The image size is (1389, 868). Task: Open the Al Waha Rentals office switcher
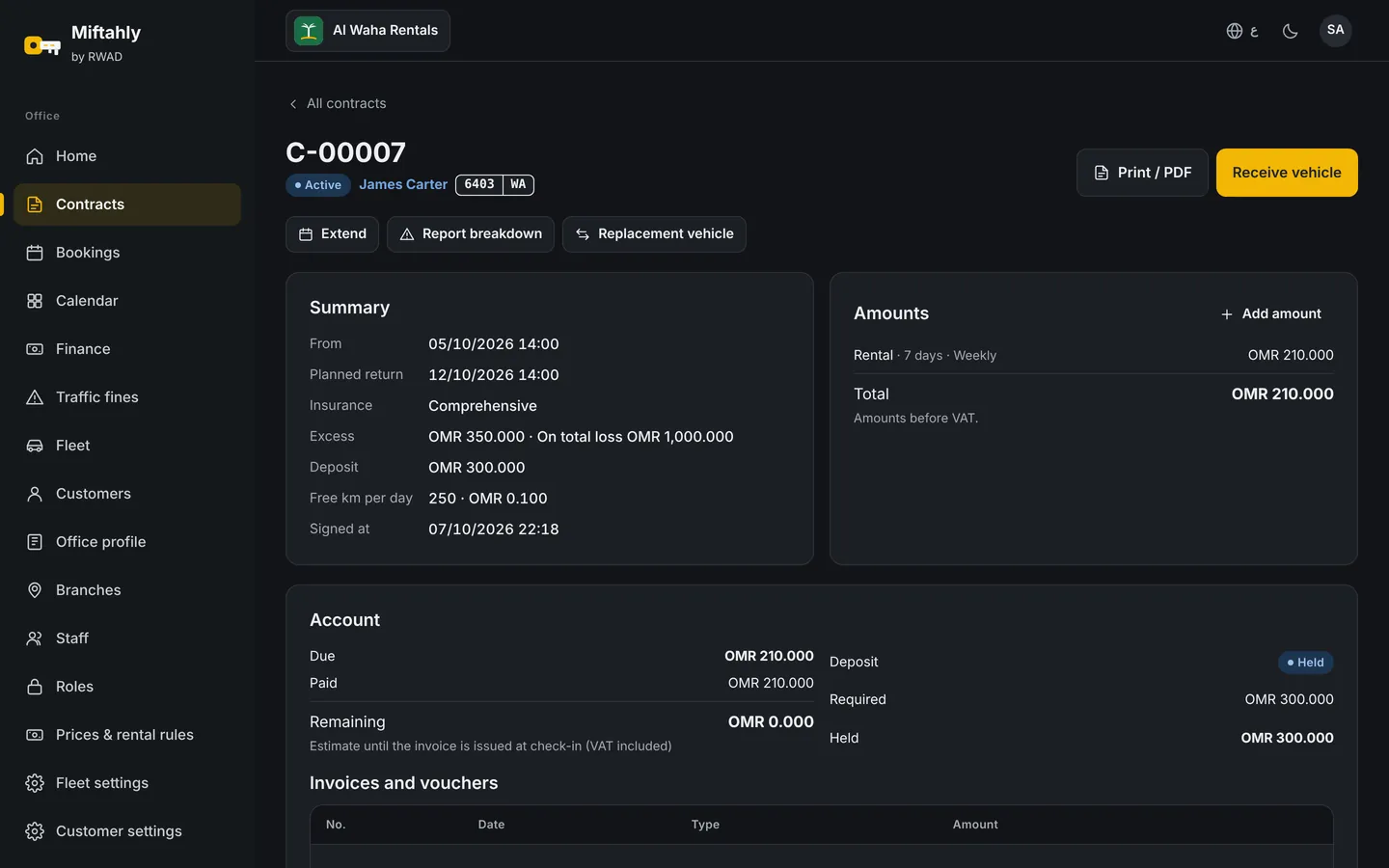[x=368, y=31]
